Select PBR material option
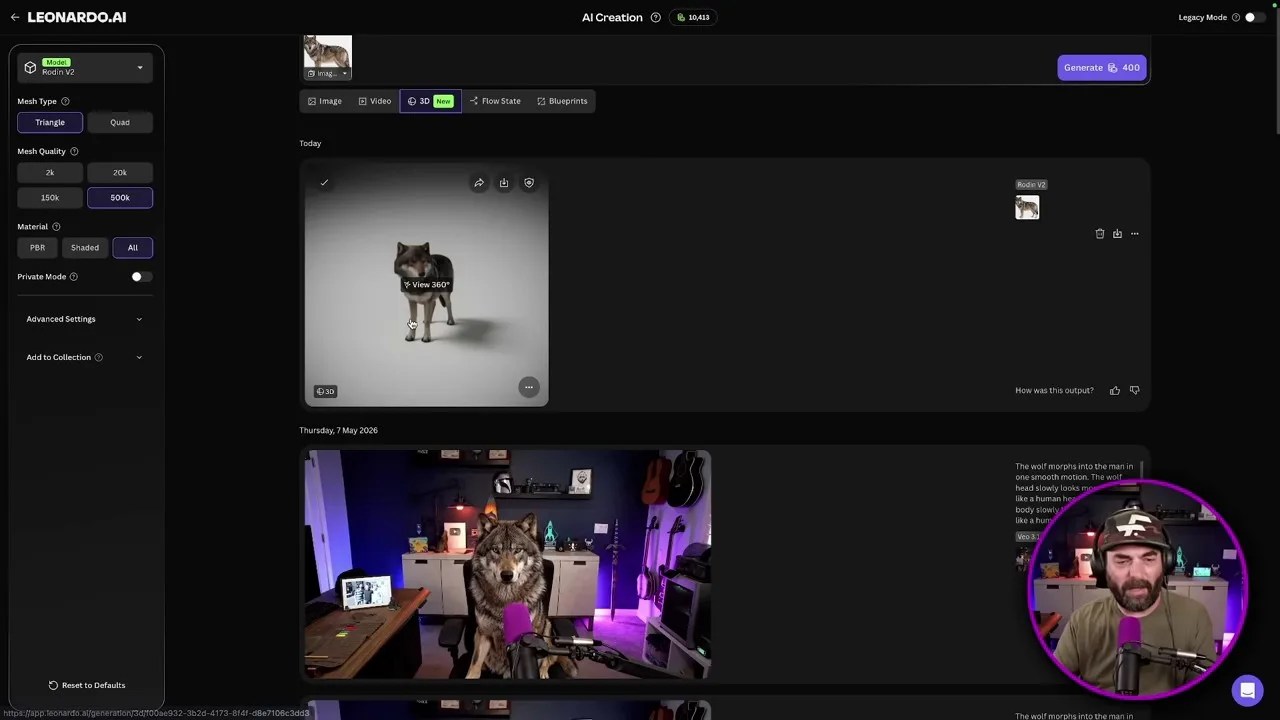Image resolution: width=1280 pixels, height=720 pixels. click(37, 247)
